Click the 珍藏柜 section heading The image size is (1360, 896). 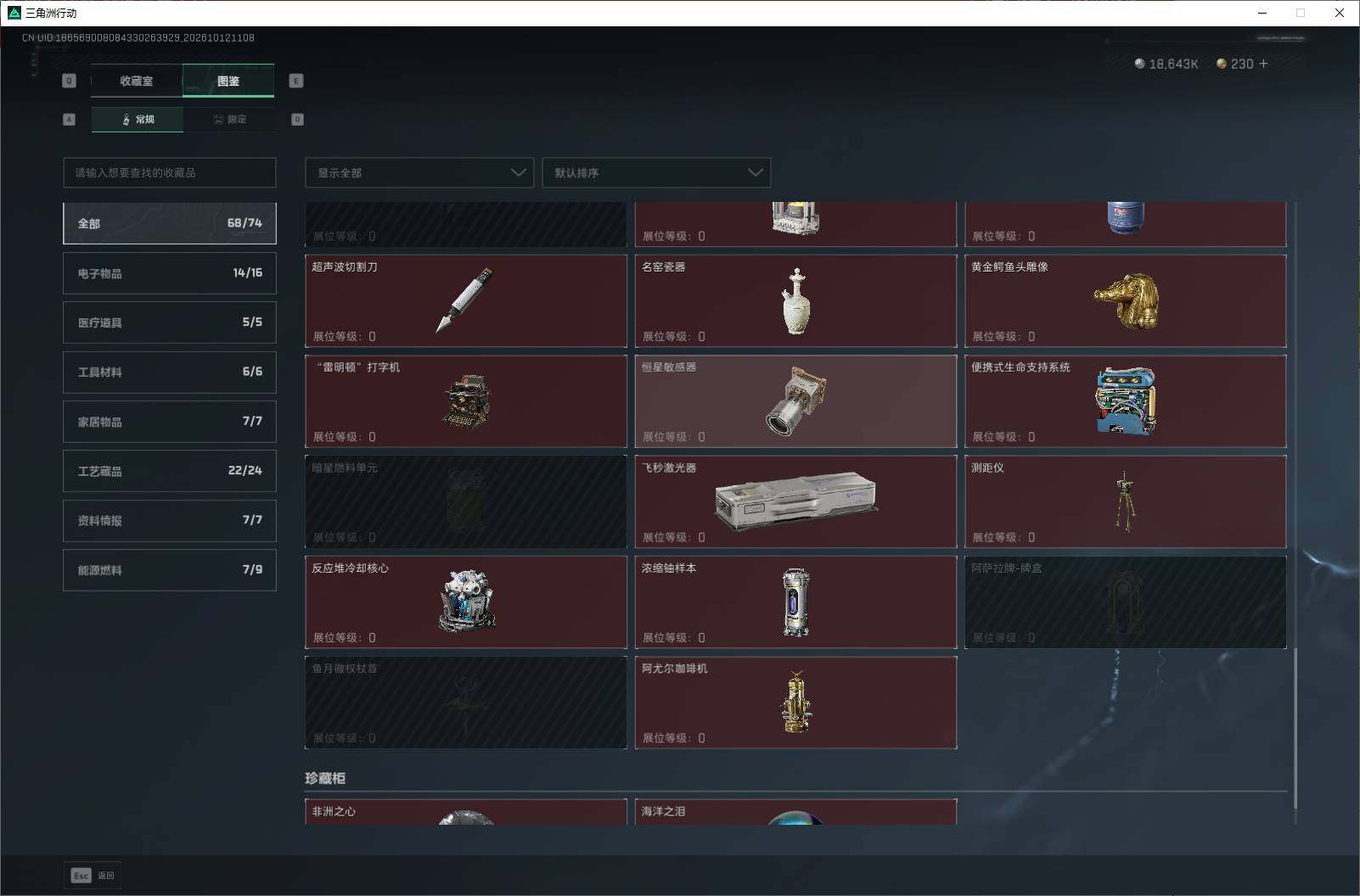tap(325, 778)
